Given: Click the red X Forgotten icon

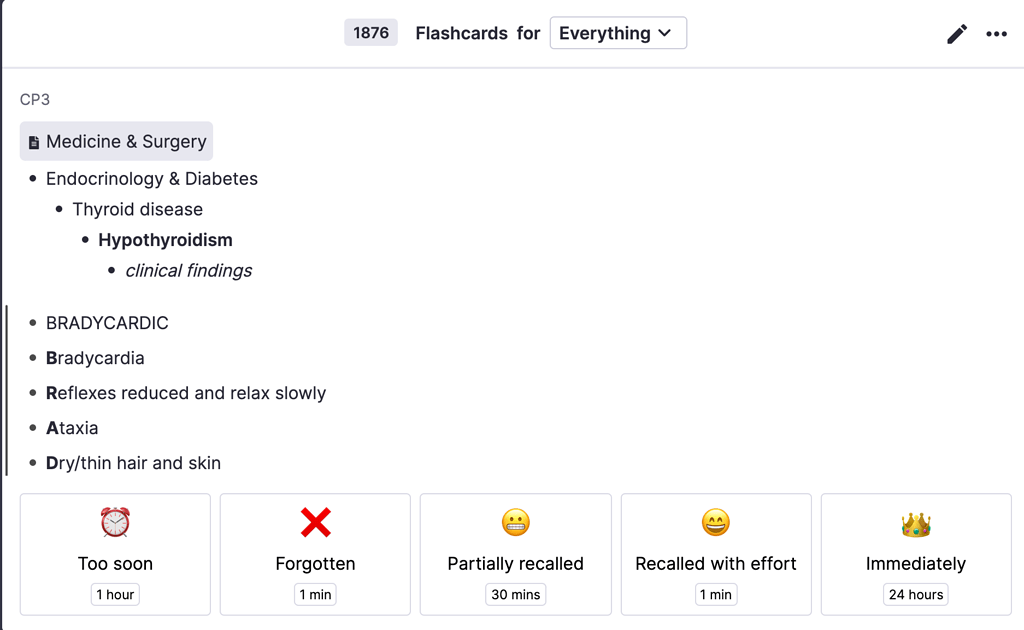Looking at the screenshot, I should tap(315, 522).
